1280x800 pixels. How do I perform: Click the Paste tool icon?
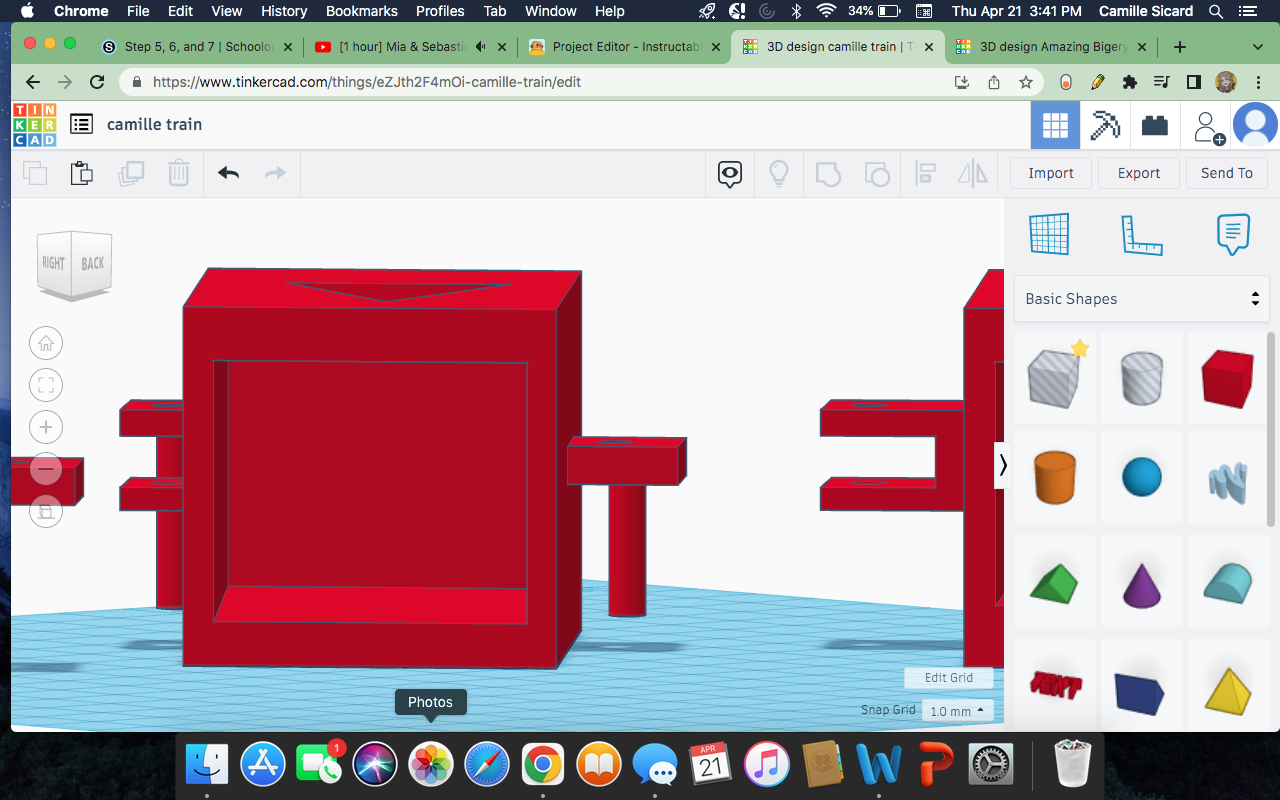click(x=82, y=173)
